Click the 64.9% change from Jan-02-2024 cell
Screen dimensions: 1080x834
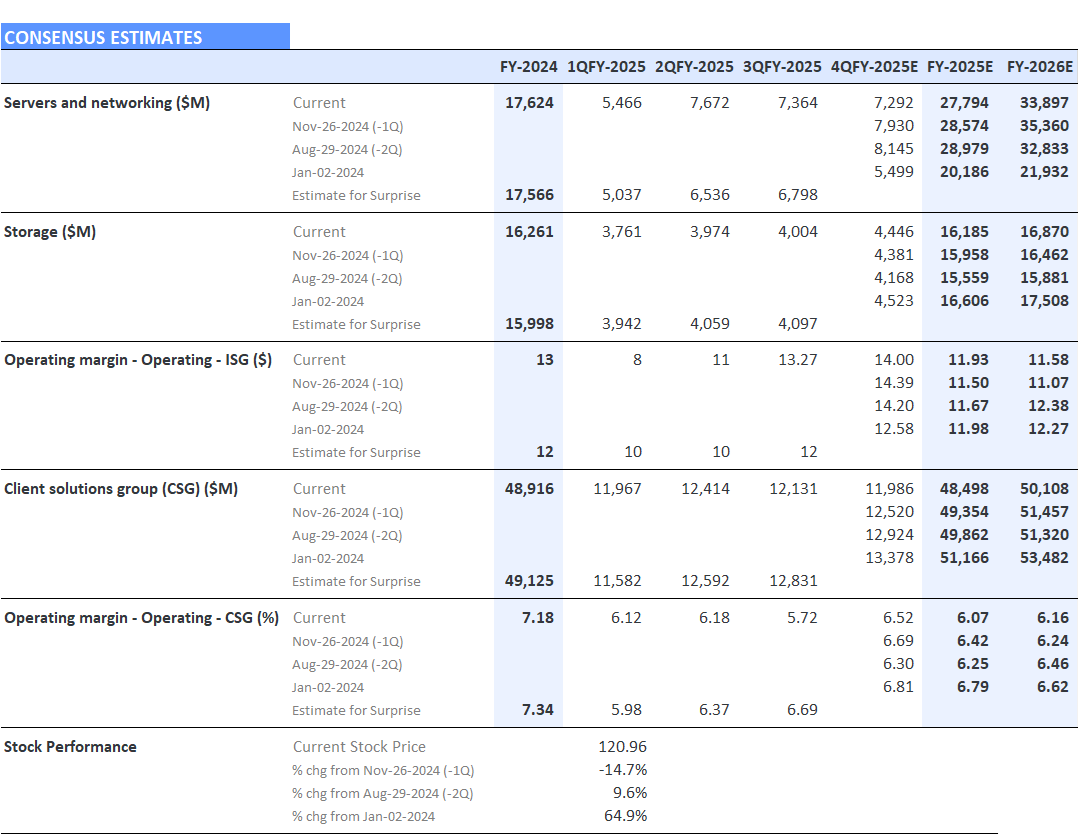[x=624, y=816]
